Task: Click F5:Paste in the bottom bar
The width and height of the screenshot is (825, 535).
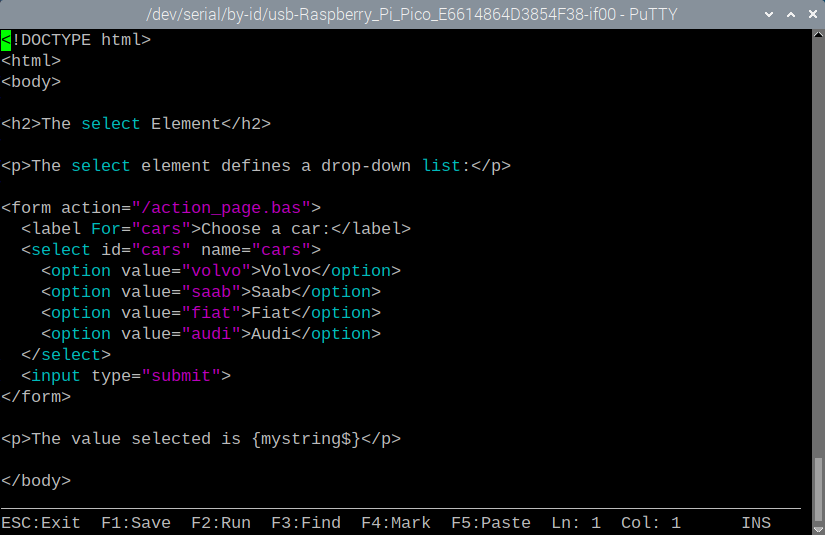Action: pos(491,522)
